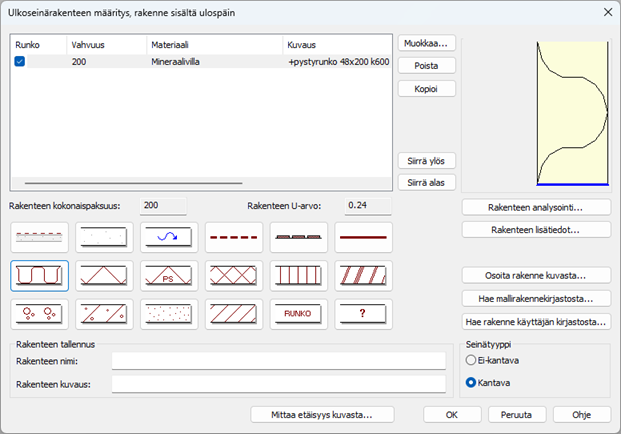Screen dimensions: 621x434
Task: Click the Rakenteen nimi input field
Action: (278, 361)
